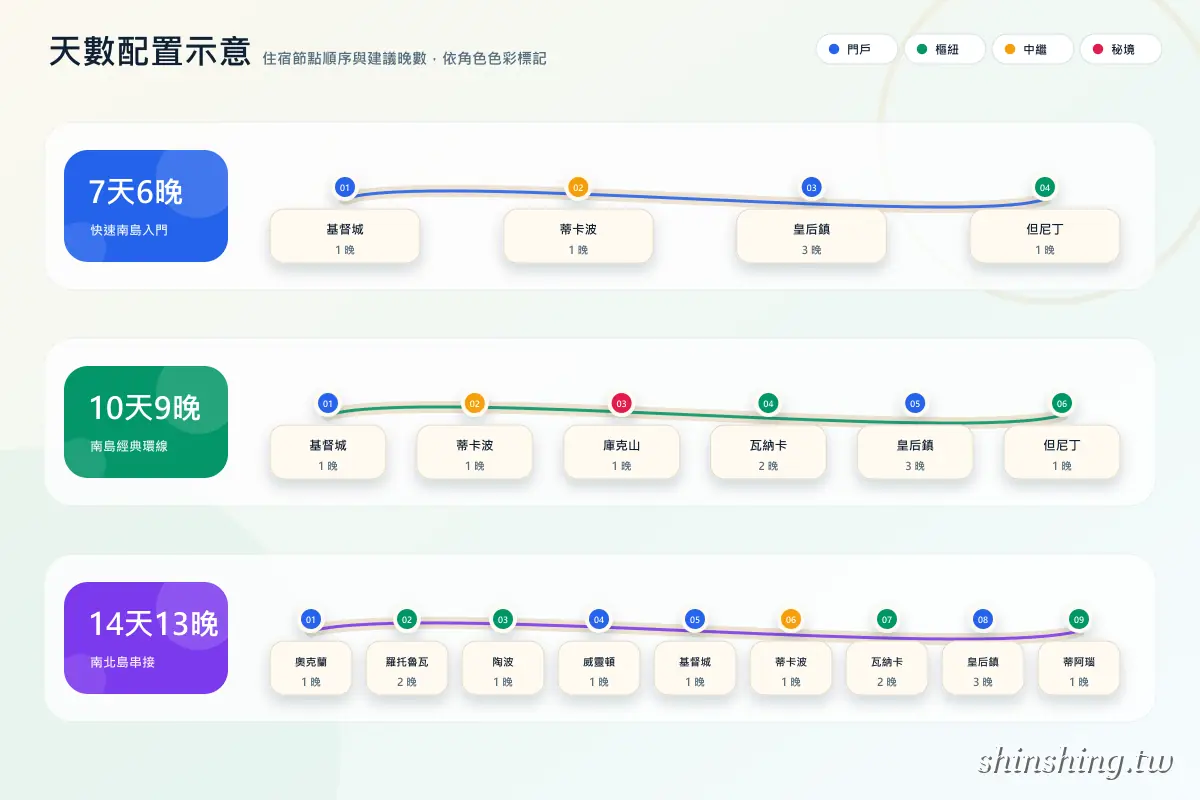
Task: Select 蒂卡波 stop card in 10天9晚 row
Action: click(x=475, y=452)
